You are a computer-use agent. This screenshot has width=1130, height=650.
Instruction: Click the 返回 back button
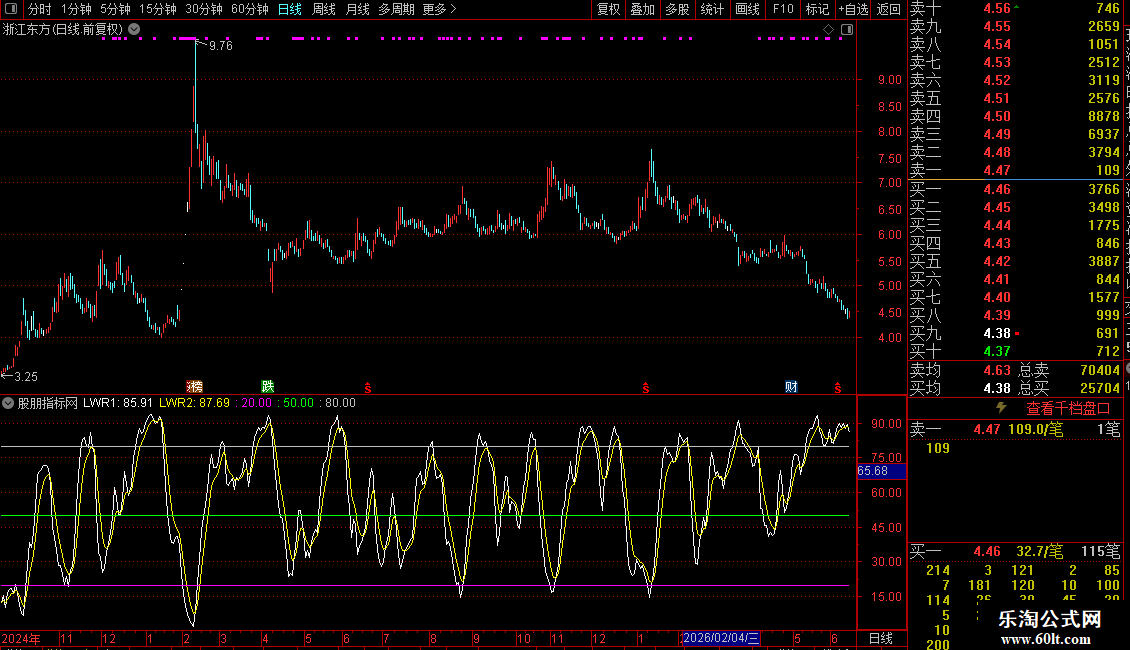tap(889, 9)
